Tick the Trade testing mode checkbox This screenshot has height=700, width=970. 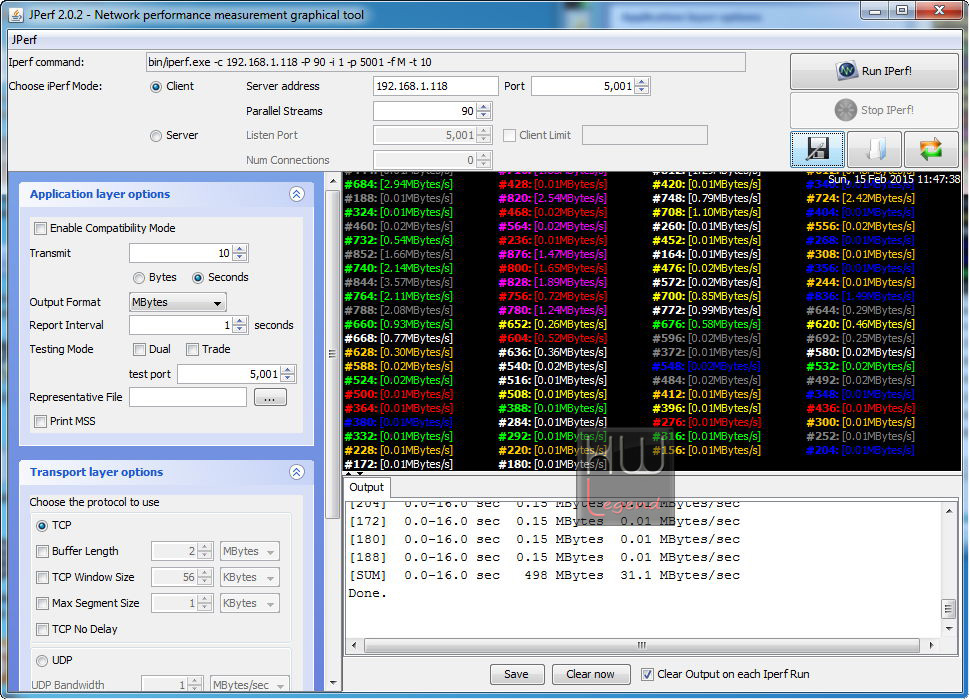coord(192,349)
